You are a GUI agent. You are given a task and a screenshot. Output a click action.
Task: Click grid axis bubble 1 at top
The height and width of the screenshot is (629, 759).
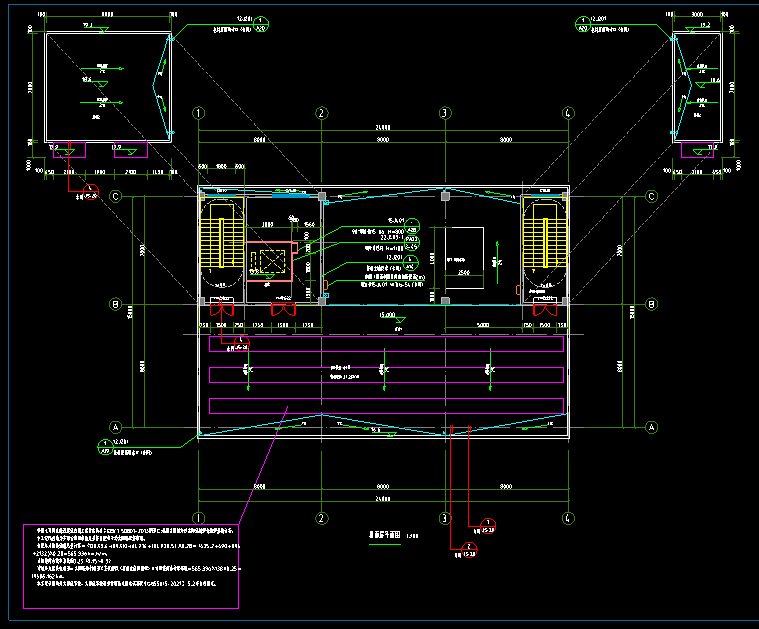(x=199, y=113)
